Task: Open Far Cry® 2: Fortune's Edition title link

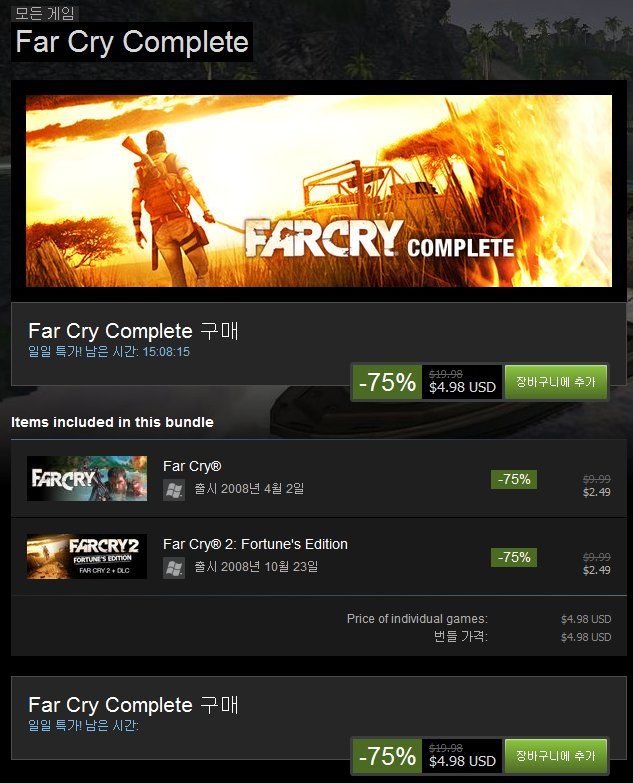Action: coord(255,544)
